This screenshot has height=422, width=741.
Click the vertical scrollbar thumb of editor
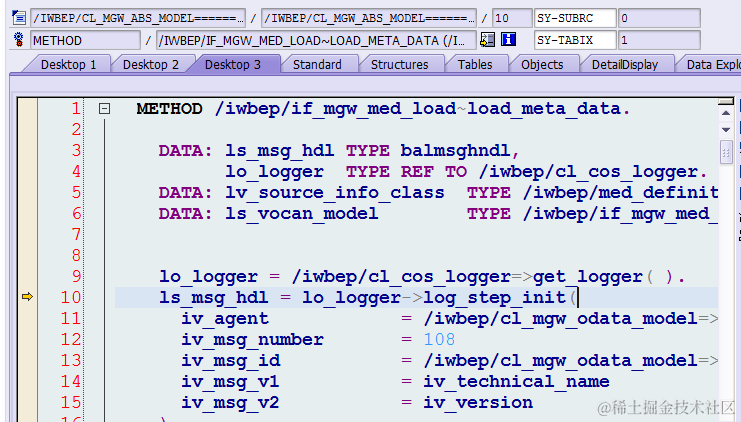click(726, 152)
